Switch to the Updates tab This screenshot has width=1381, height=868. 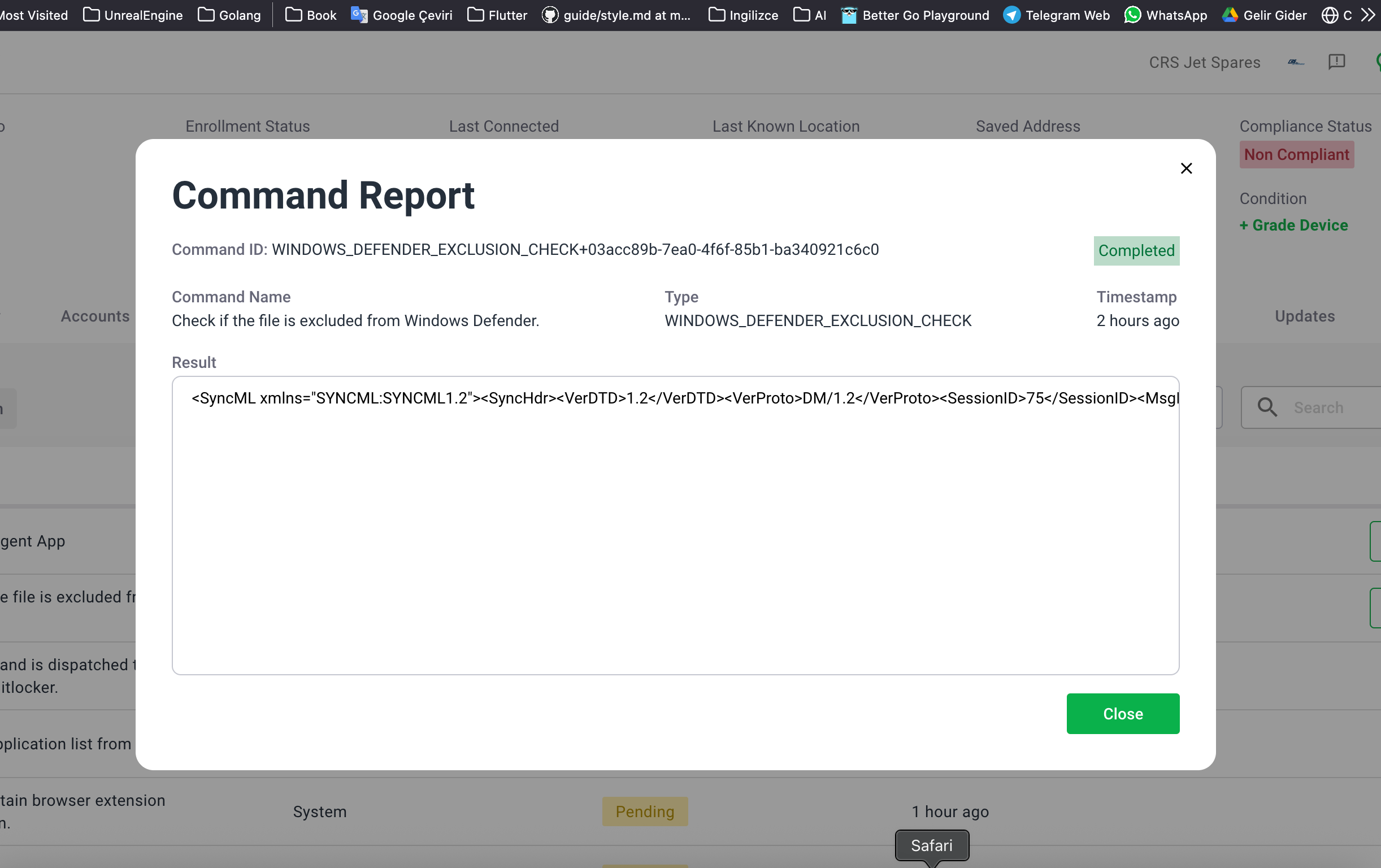tap(1304, 316)
